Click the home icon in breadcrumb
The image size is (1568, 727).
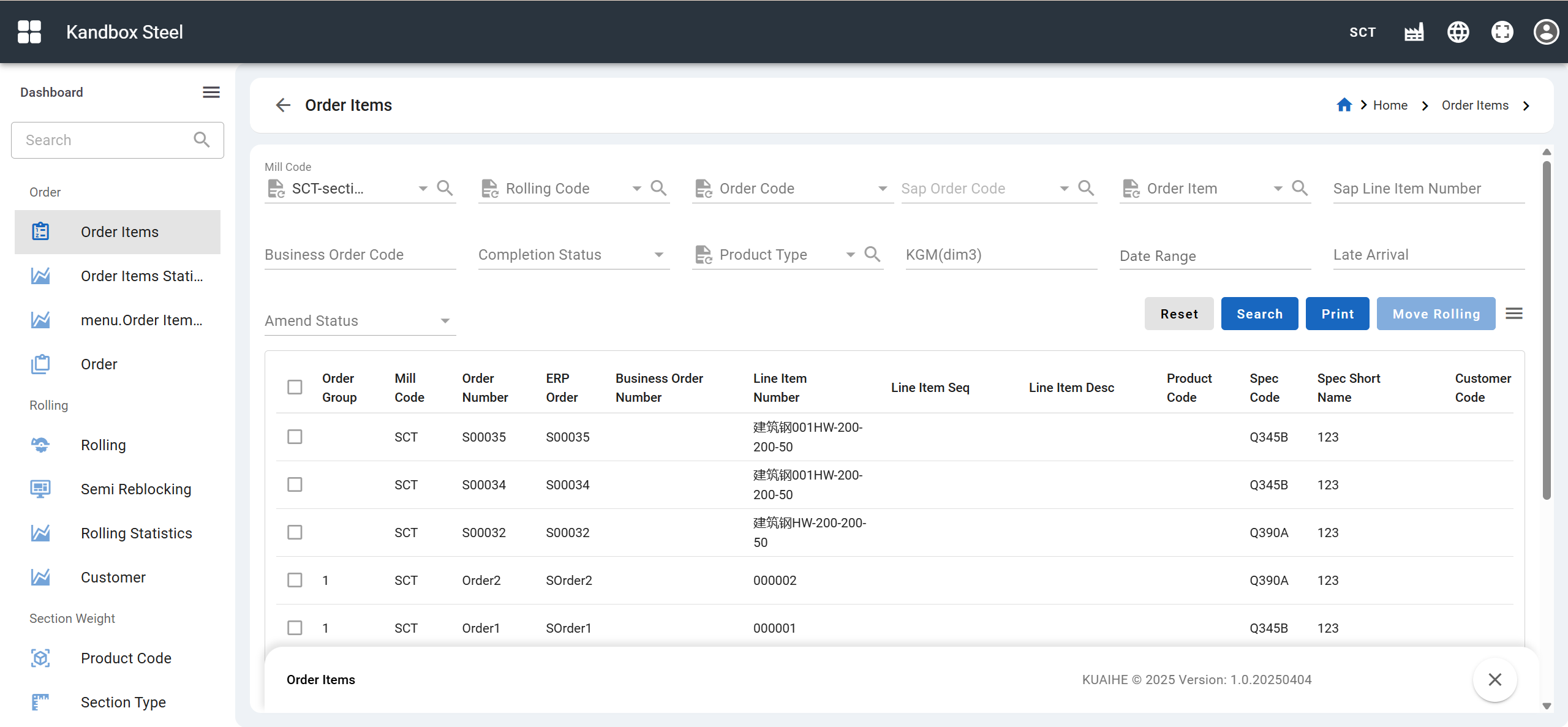[1344, 105]
